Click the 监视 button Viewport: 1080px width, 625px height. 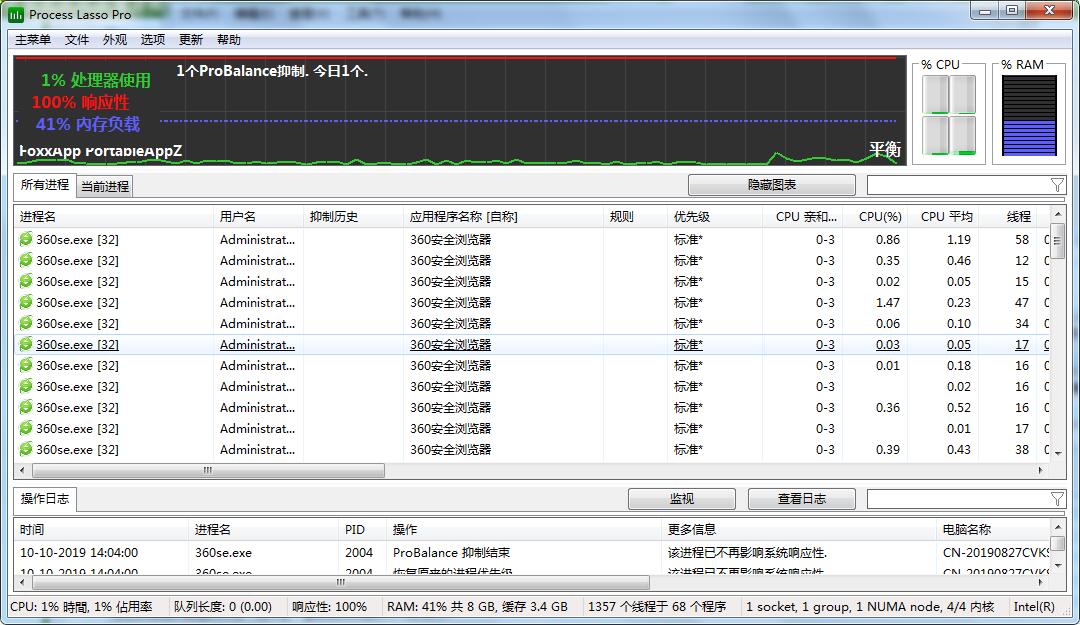point(681,499)
